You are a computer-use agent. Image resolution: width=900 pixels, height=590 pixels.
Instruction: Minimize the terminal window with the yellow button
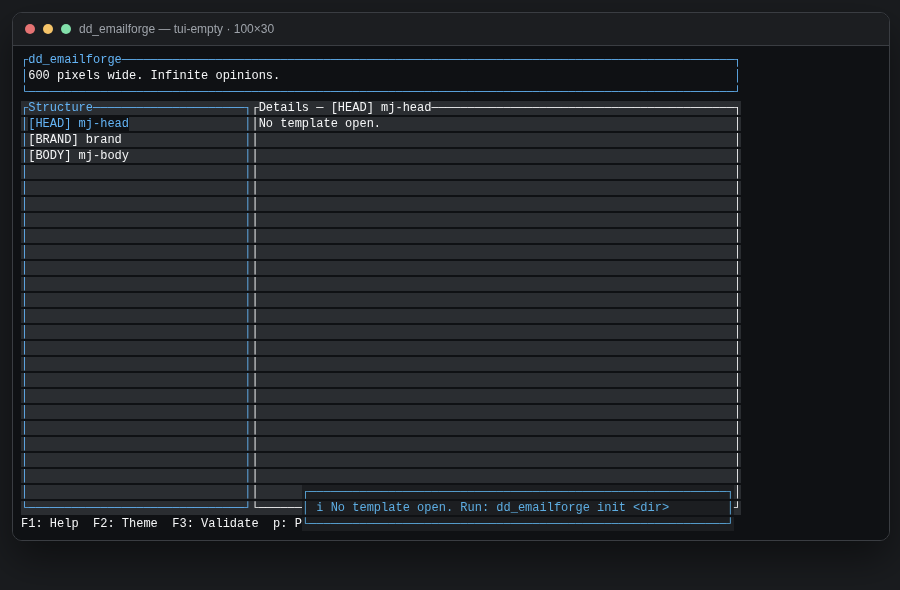(x=48, y=29)
